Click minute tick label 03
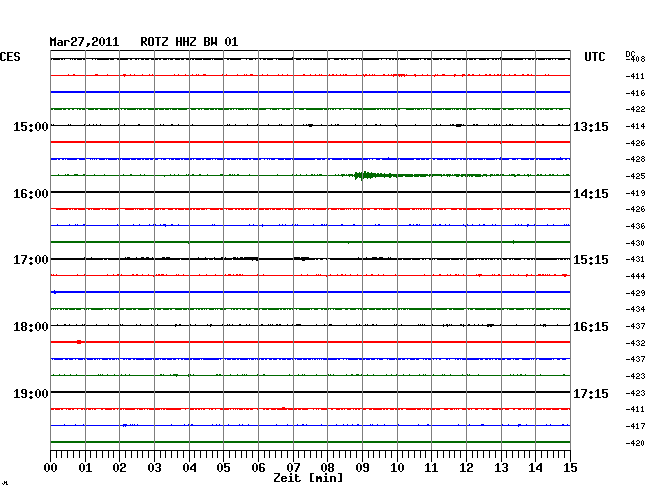This screenshot has height=494, width=650. pyautogui.click(x=155, y=468)
